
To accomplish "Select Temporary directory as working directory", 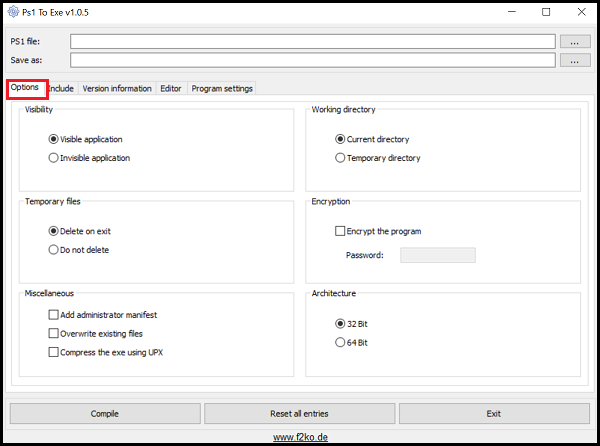I will tap(341, 158).
